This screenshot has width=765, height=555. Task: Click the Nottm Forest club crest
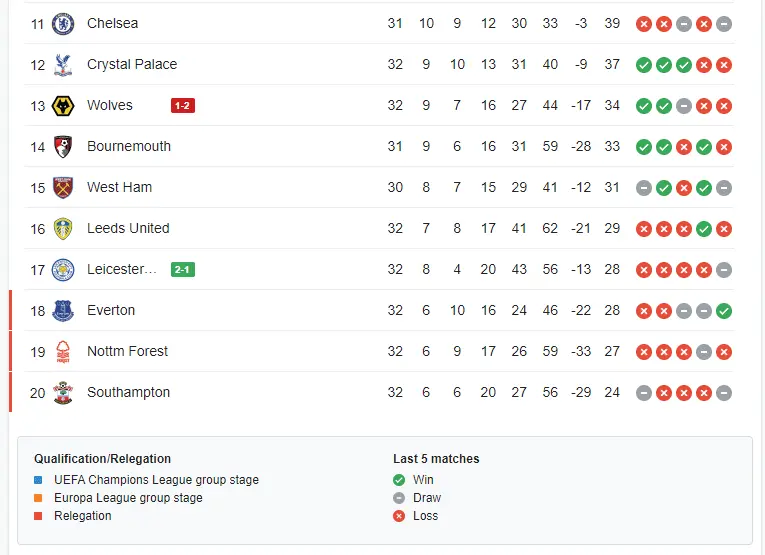[63, 351]
